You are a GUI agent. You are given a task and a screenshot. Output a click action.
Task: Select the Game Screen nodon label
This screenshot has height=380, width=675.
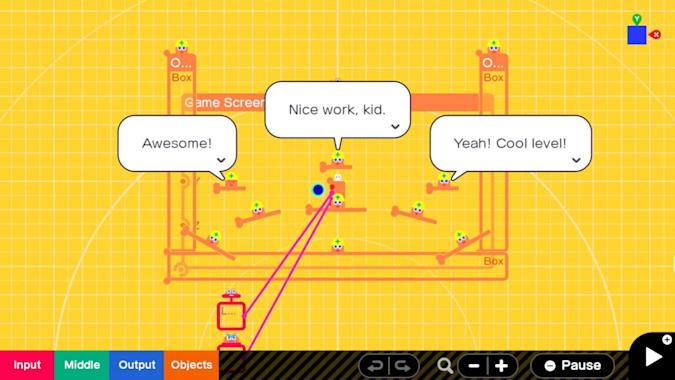224,102
